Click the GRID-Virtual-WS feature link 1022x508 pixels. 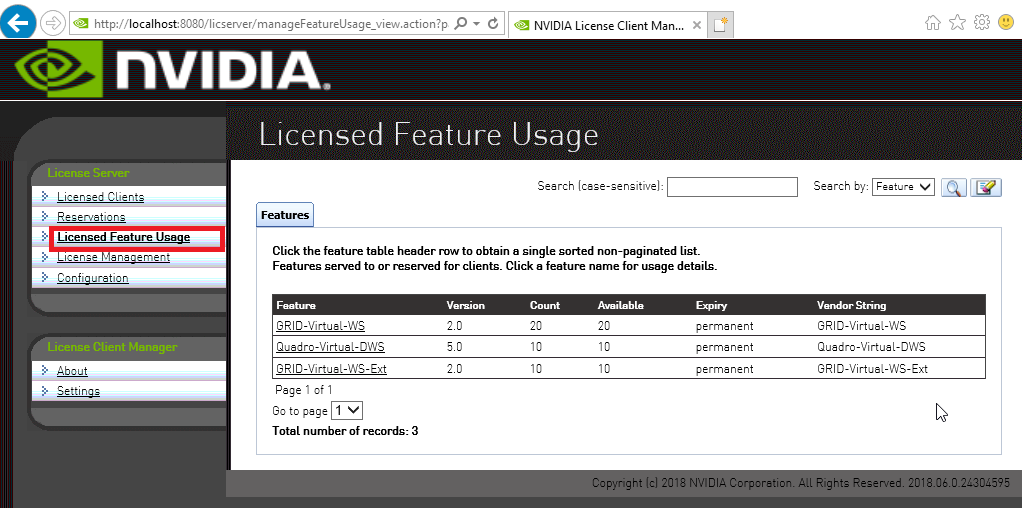coord(318,326)
